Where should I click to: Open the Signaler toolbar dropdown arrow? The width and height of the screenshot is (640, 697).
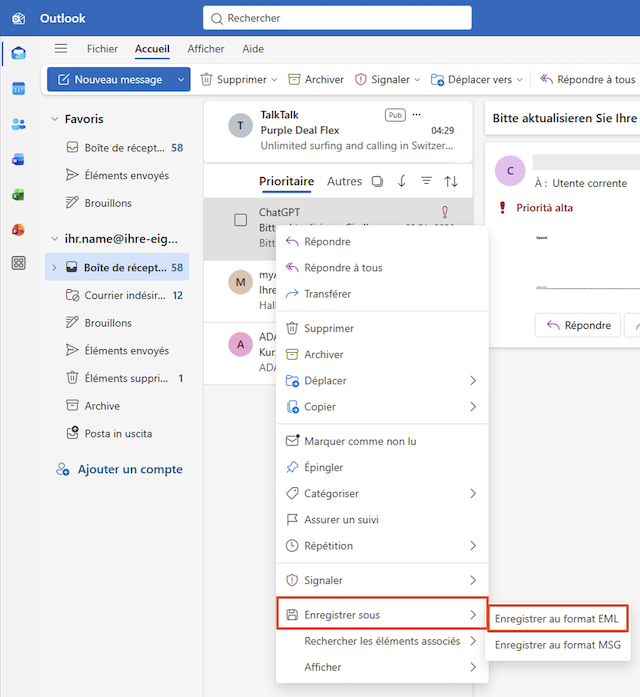pos(417,80)
